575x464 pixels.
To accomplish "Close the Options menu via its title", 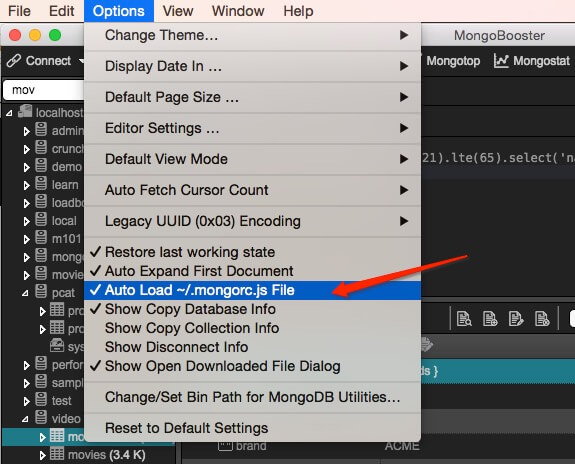I will (x=118, y=11).
